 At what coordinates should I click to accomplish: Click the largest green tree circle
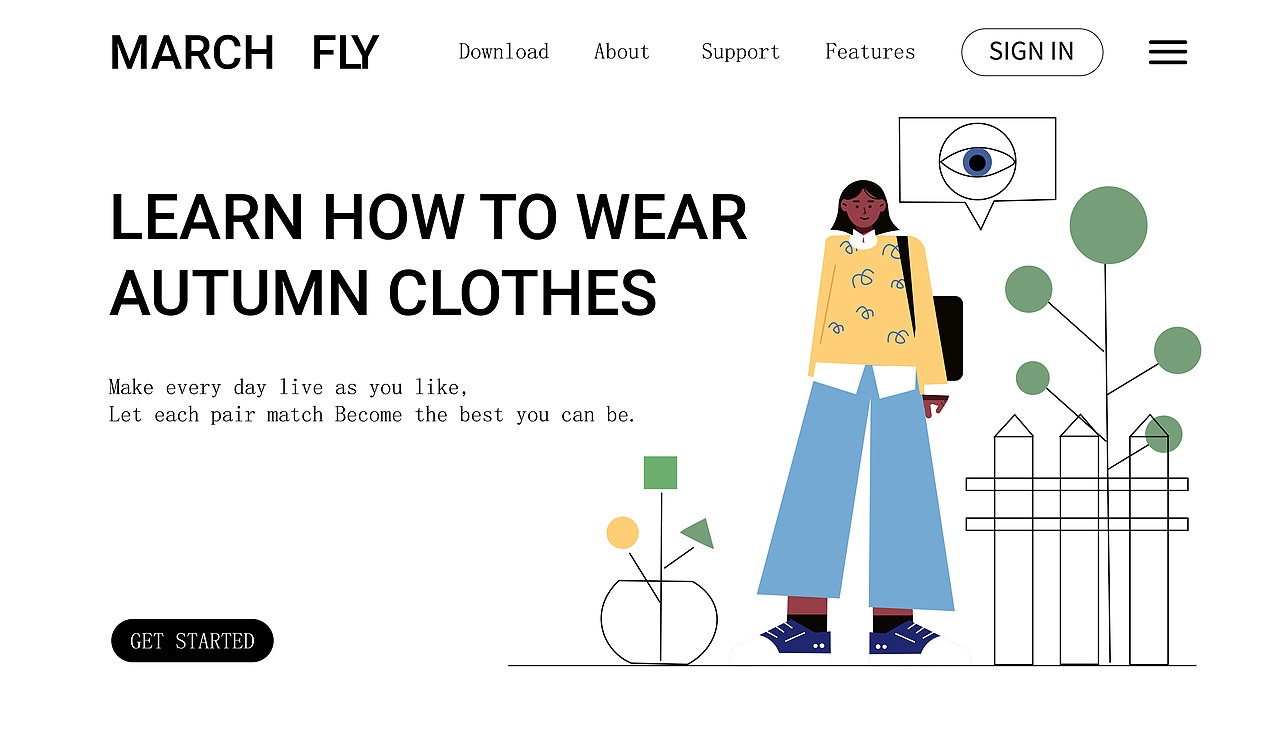pyautogui.click(x=1108, y=225)
